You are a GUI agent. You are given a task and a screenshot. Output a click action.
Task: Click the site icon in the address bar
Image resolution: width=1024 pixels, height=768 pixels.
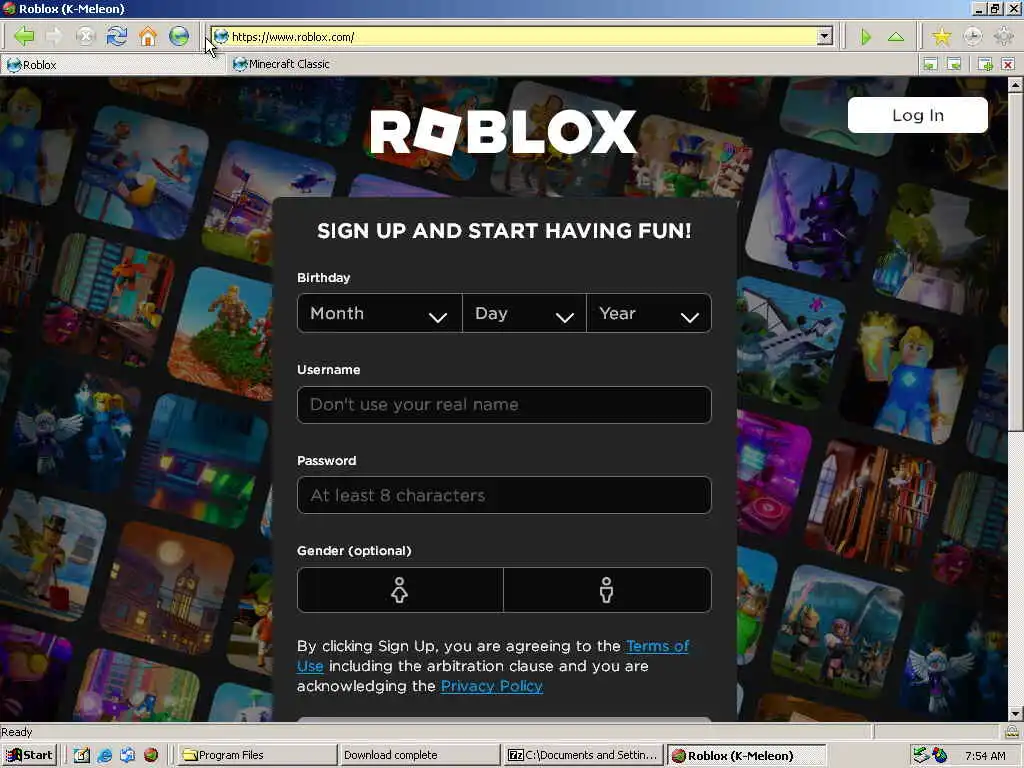click(221, 36)
